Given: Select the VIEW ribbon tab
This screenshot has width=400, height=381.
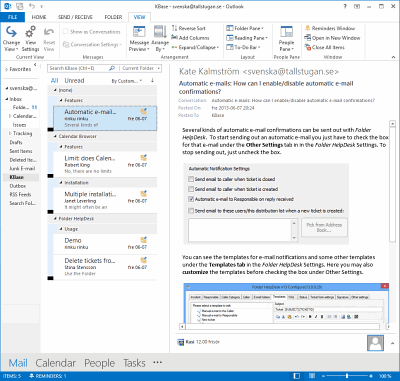Looking at the screenshot, I should point(139,17).
